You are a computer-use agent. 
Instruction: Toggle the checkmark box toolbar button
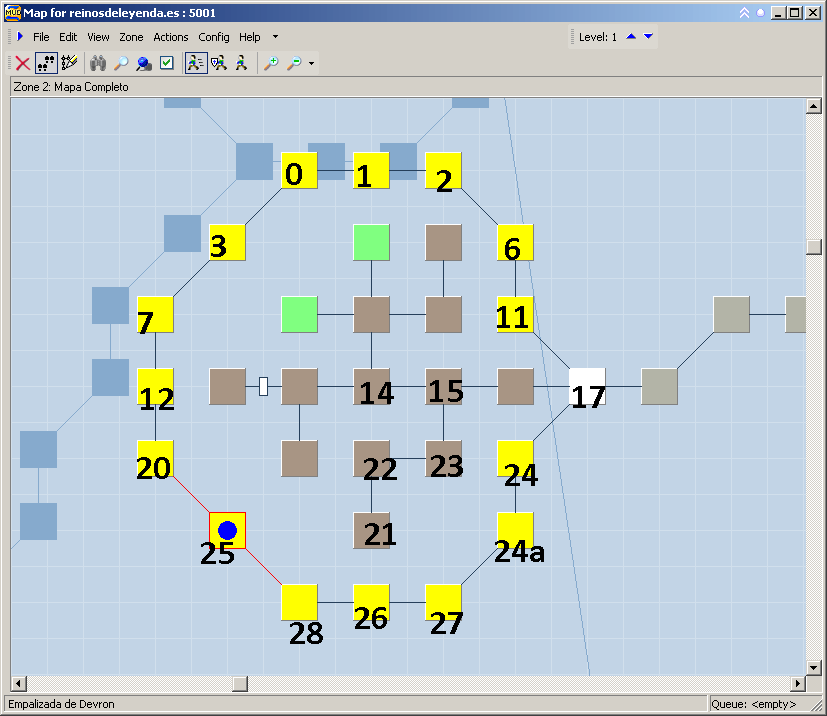(x=167, y=63)
